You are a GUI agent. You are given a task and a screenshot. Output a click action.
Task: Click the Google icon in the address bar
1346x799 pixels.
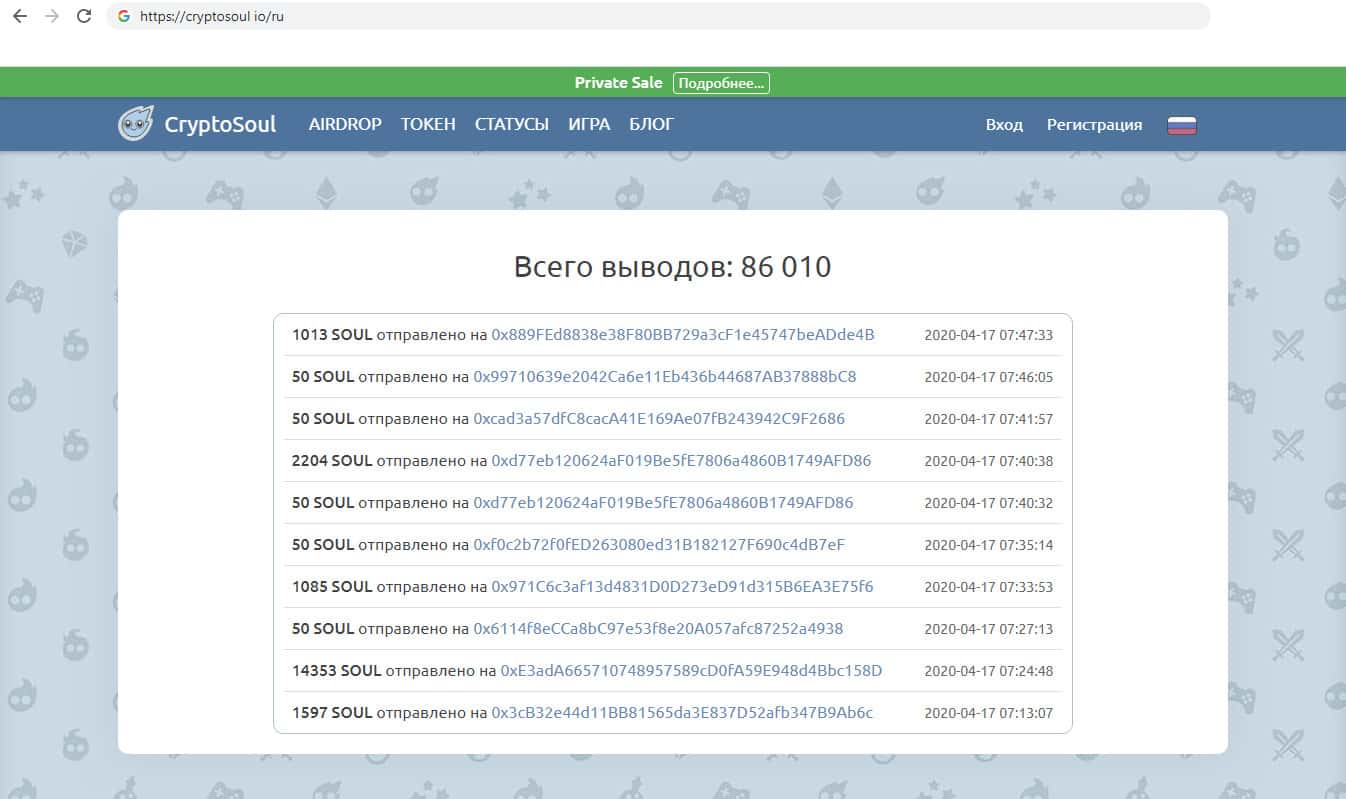(124, 17)
